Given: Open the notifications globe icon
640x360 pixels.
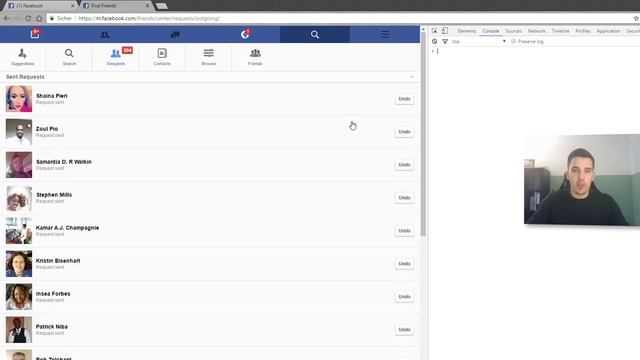Looking at the screenshot, I should [x=245, y=34].
